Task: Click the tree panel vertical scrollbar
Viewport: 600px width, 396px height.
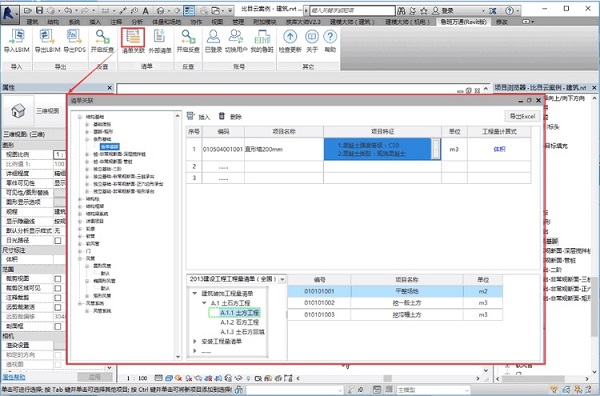Action: click(178, 235)
